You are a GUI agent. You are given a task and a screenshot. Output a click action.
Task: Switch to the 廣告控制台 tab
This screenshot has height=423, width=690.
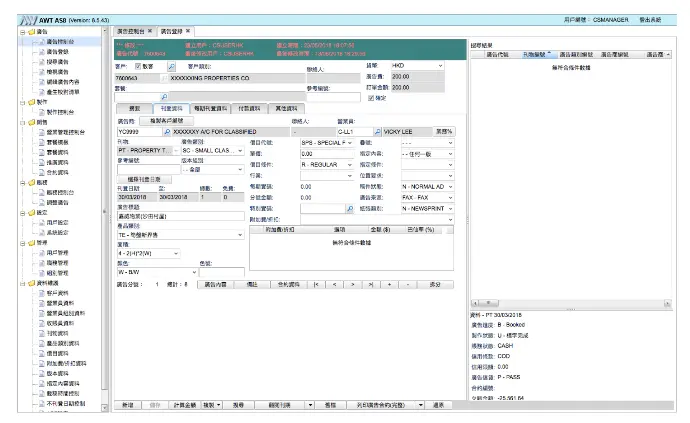point(130,32)
